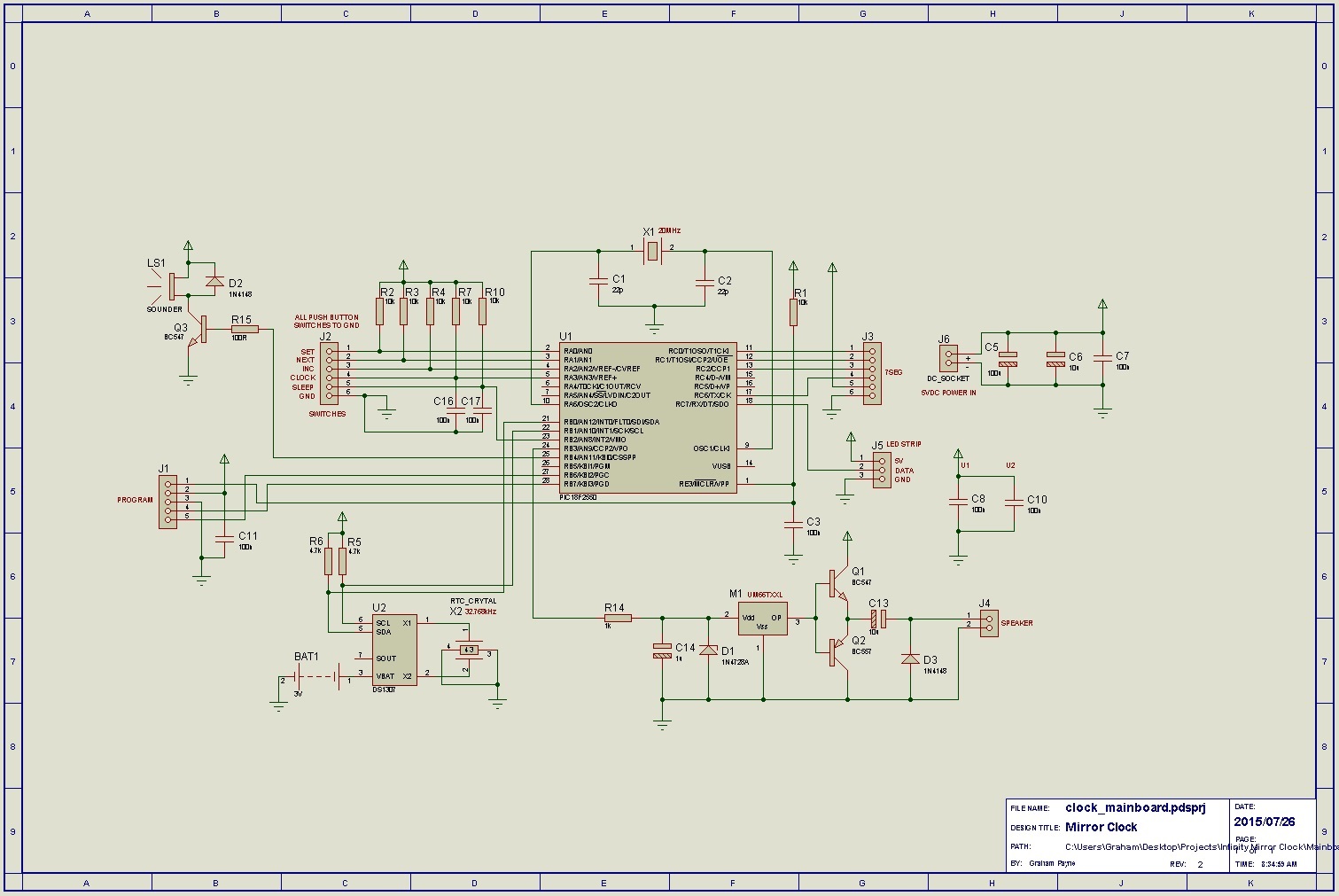Click resistor R15 100R

pyautogui.click(x=245, y=329)
